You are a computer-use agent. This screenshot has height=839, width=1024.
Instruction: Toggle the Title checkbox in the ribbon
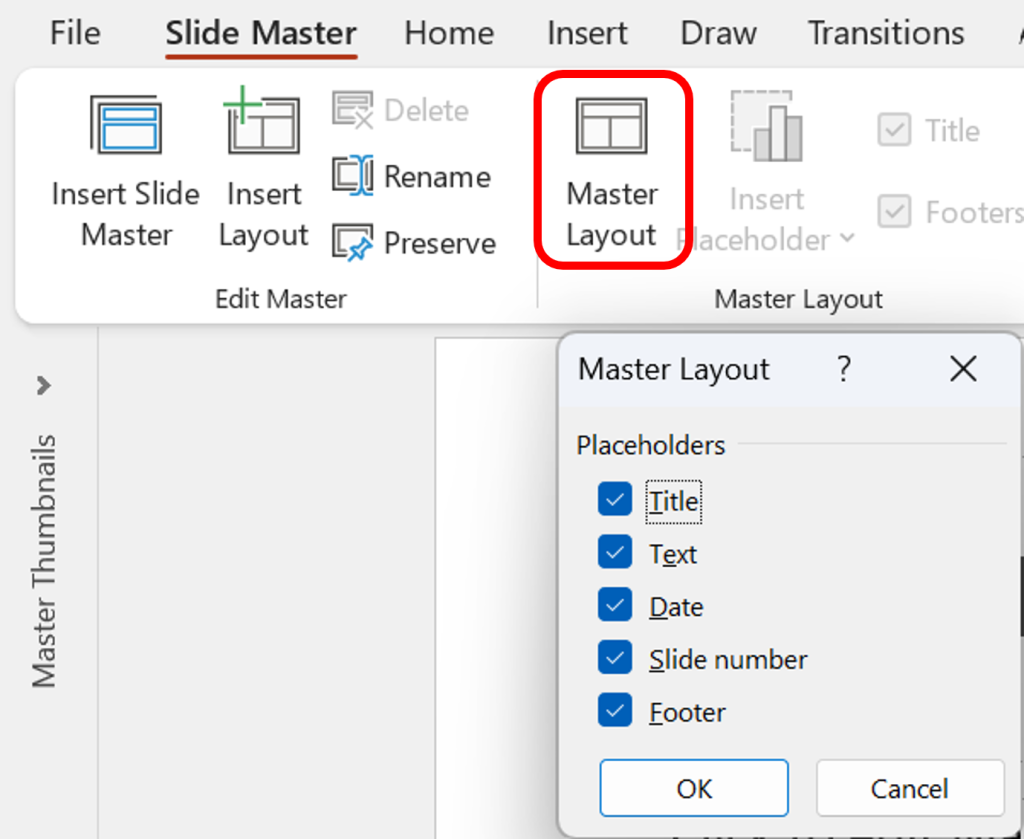(893, 130)
